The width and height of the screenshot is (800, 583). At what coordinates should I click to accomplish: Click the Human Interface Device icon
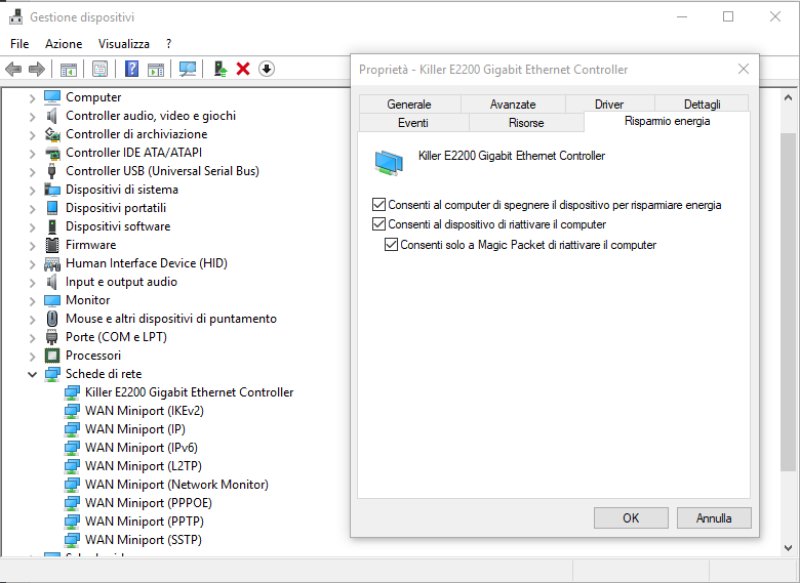tap(52, 263)
